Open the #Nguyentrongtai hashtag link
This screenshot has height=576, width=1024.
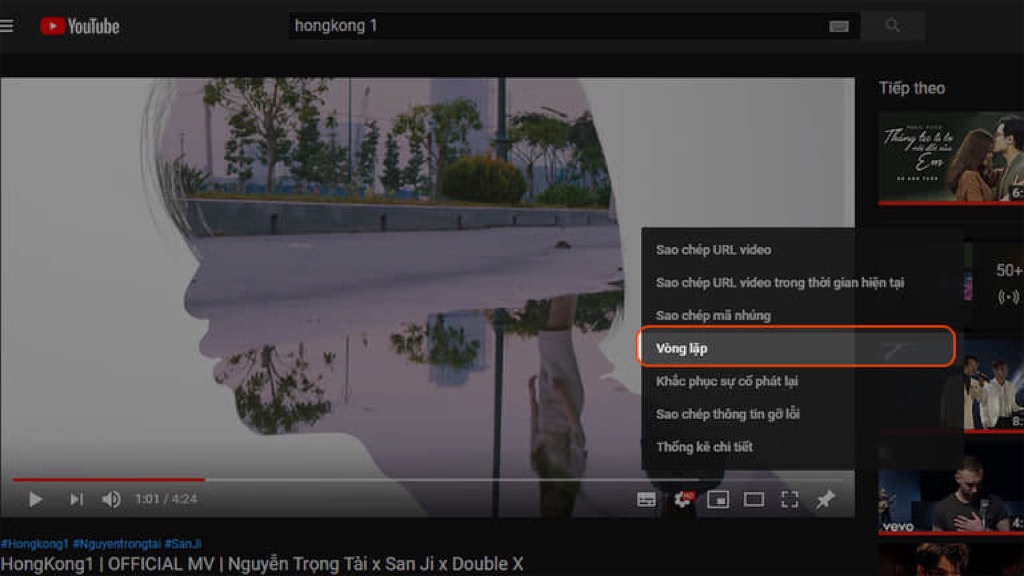116,543
